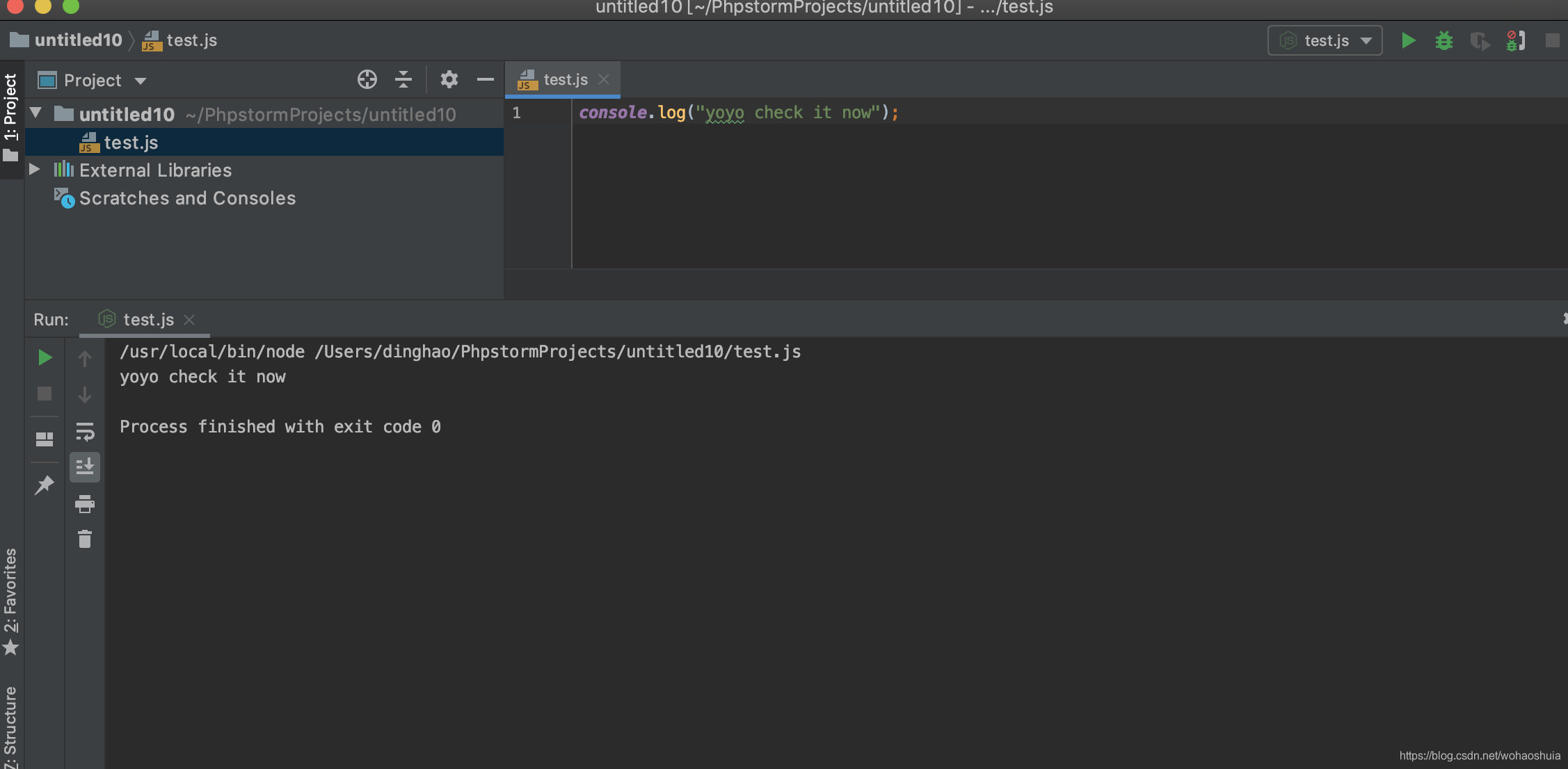Click the Run panel stop button

(x=45, y=394)
